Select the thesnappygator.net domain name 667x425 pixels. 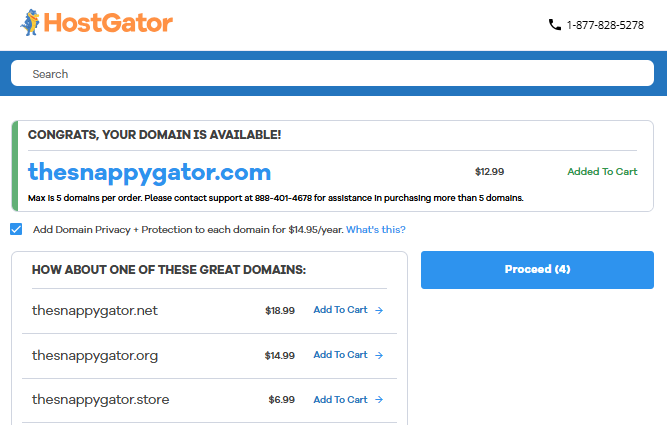[x=95, y=310]
